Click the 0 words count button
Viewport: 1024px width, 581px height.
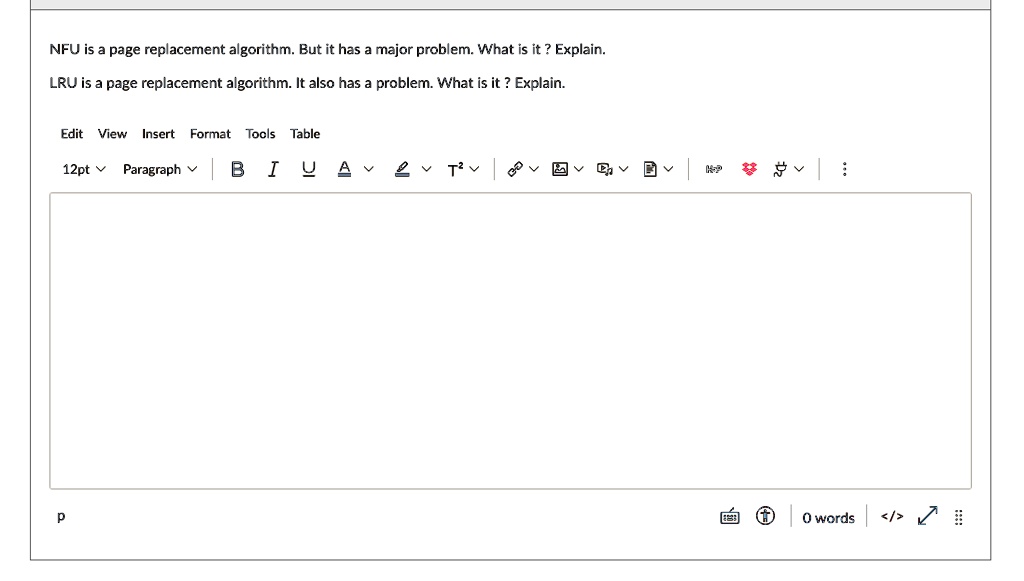click(x=828, y=517)
